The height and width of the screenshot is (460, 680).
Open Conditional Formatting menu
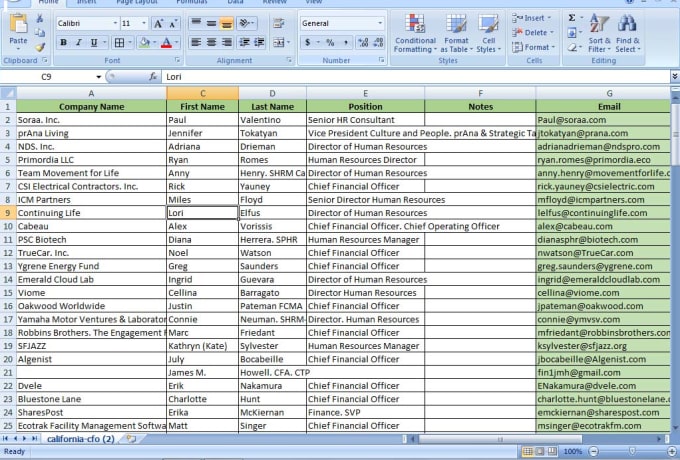click(x=415, y=33)
